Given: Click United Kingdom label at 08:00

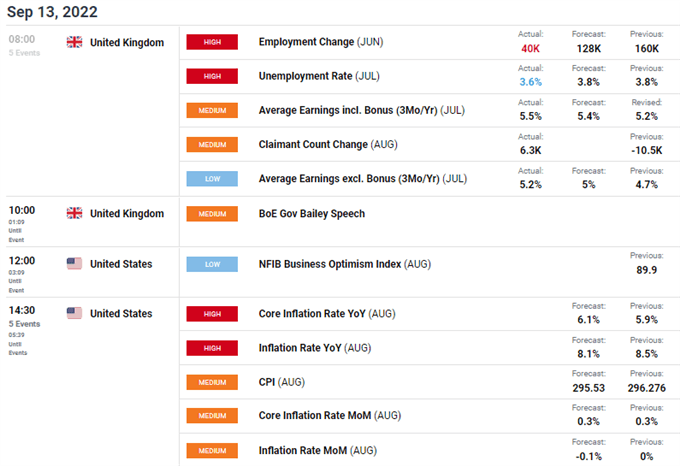Looking at the screenshot, I should (127, 42).
